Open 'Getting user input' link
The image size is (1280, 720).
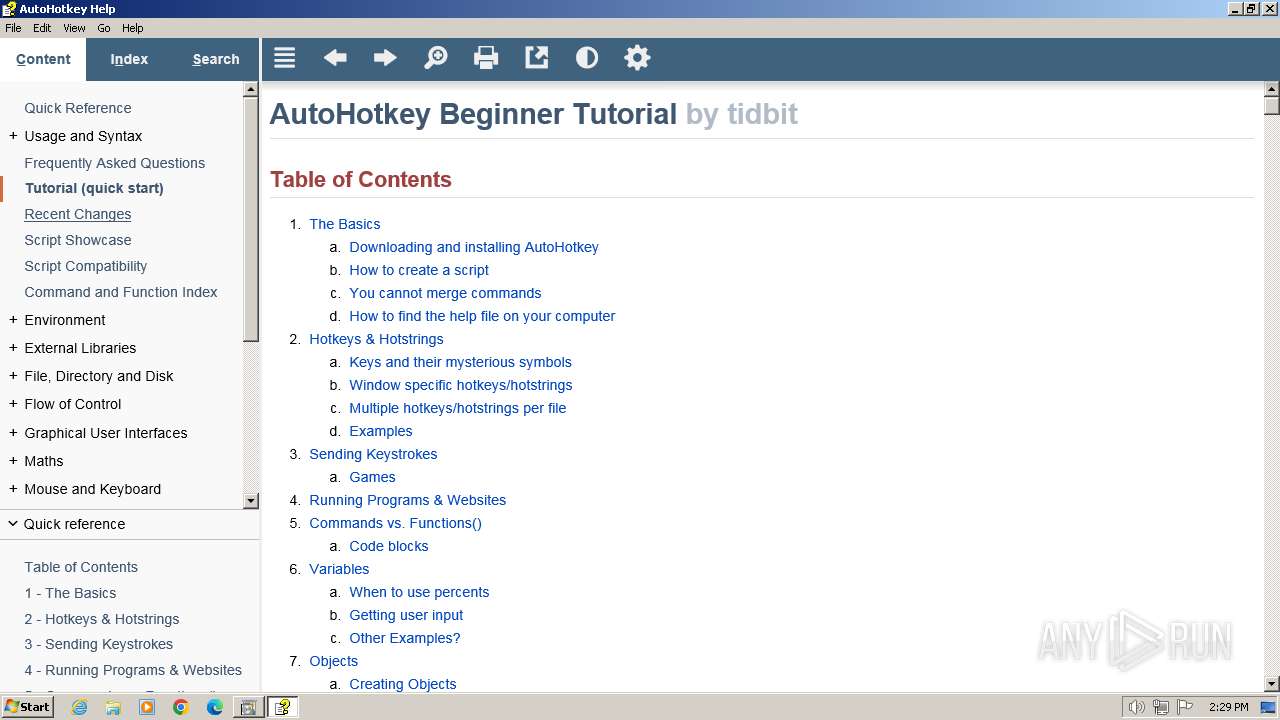click(406, 615)
